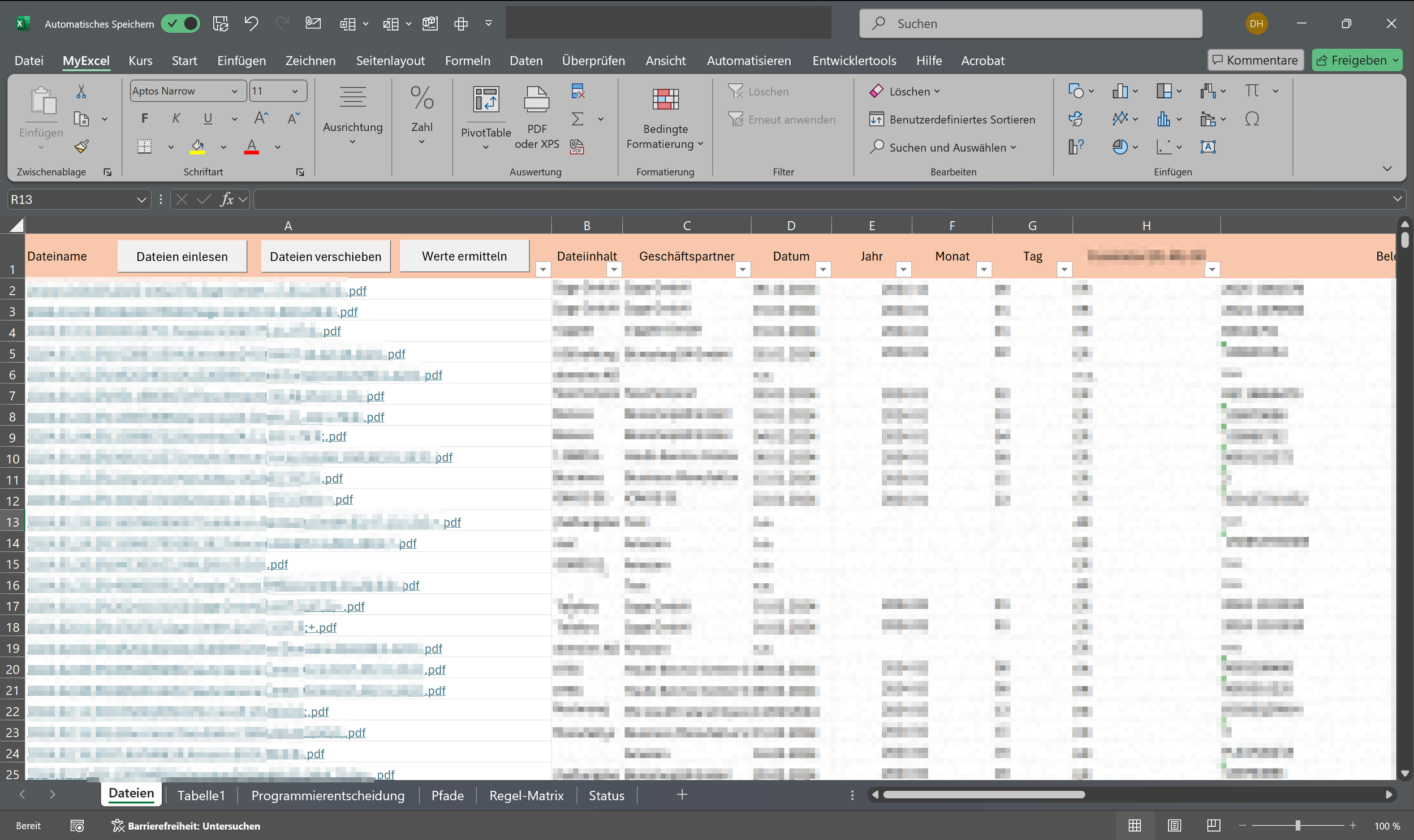Insert symbol with the Omega icon
The height and width of the screenshot is (840, 1414).
(1252, 119)
